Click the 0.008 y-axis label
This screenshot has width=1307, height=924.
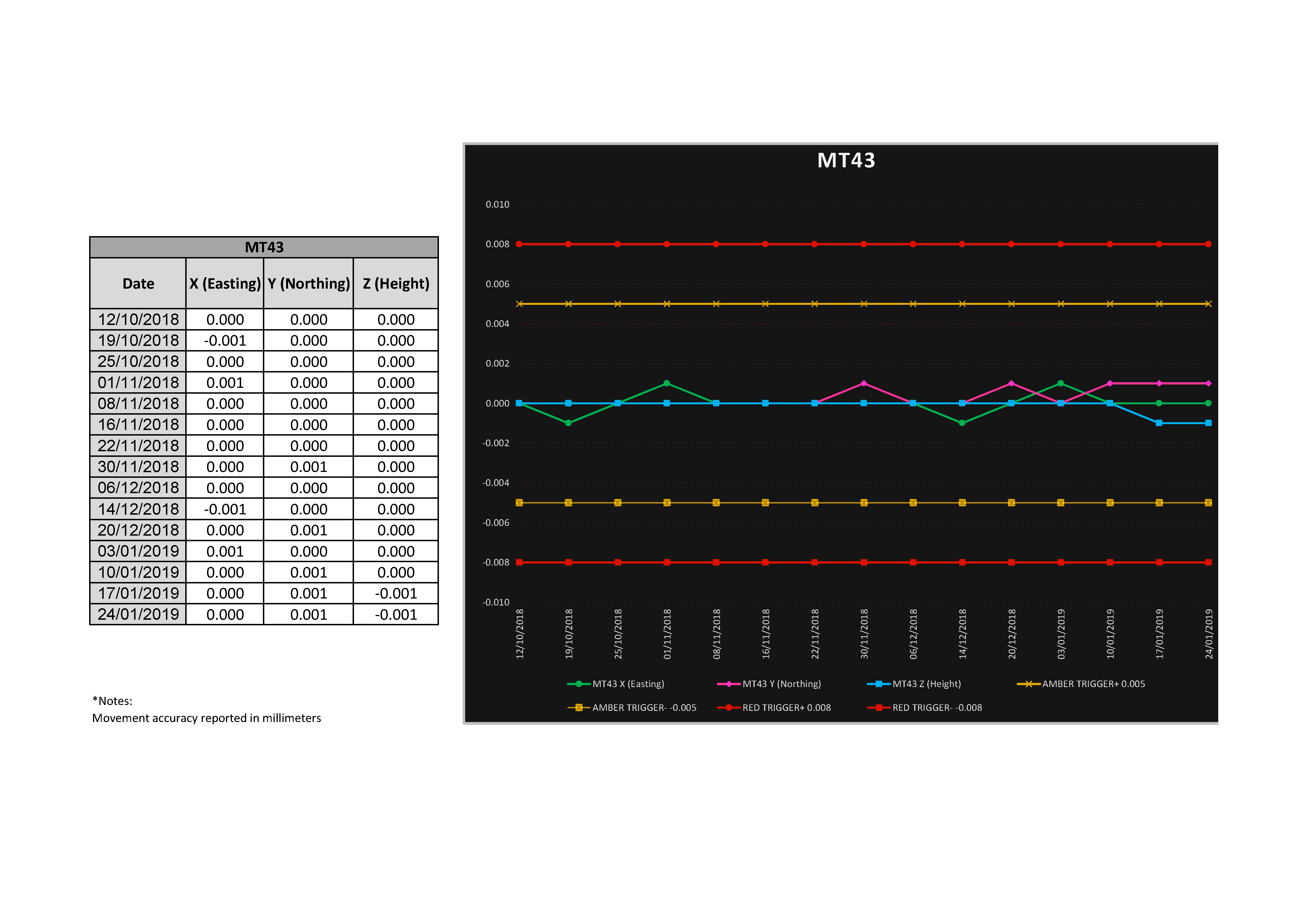[497, 244]
